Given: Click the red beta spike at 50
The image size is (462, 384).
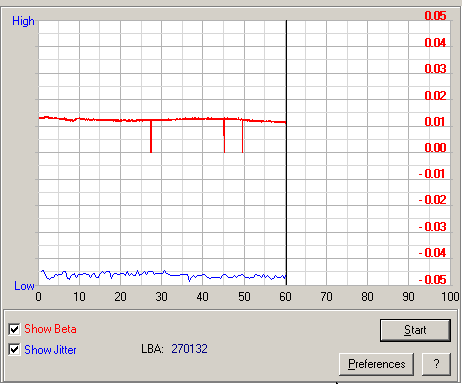Looking at the screenshot, I should pyautogui.click(x=242, y=136).
